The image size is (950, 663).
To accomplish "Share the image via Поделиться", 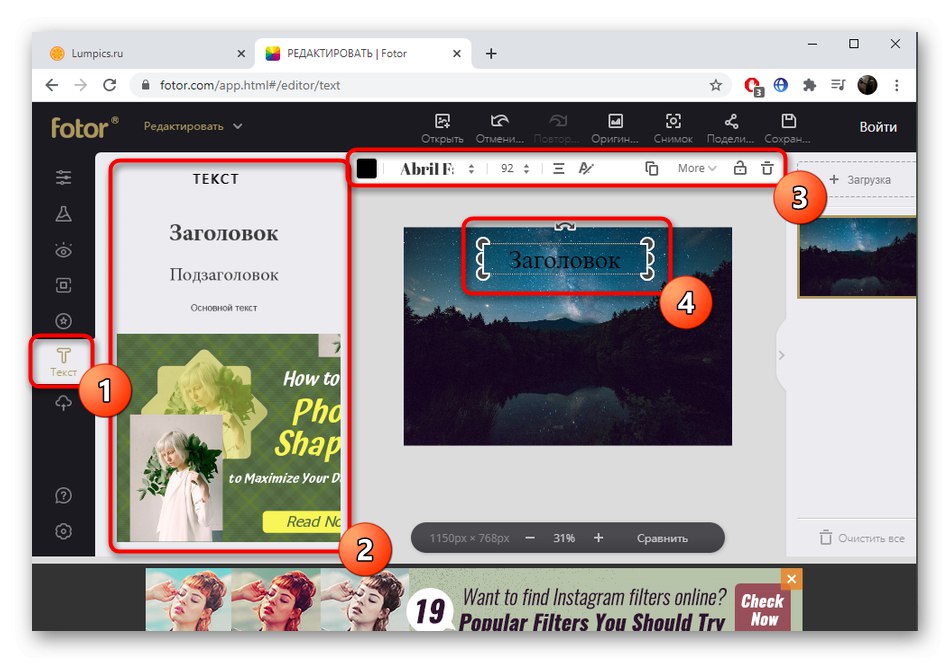I will click(x=730, y=128).
